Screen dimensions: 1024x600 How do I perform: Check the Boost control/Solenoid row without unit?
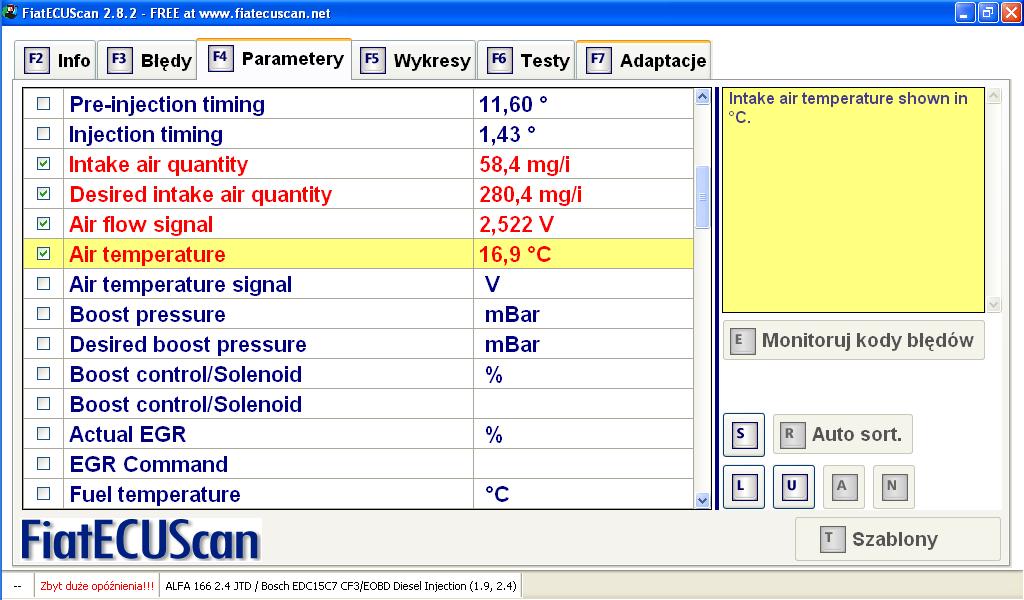pyautogui.click(x=44, y=404)
